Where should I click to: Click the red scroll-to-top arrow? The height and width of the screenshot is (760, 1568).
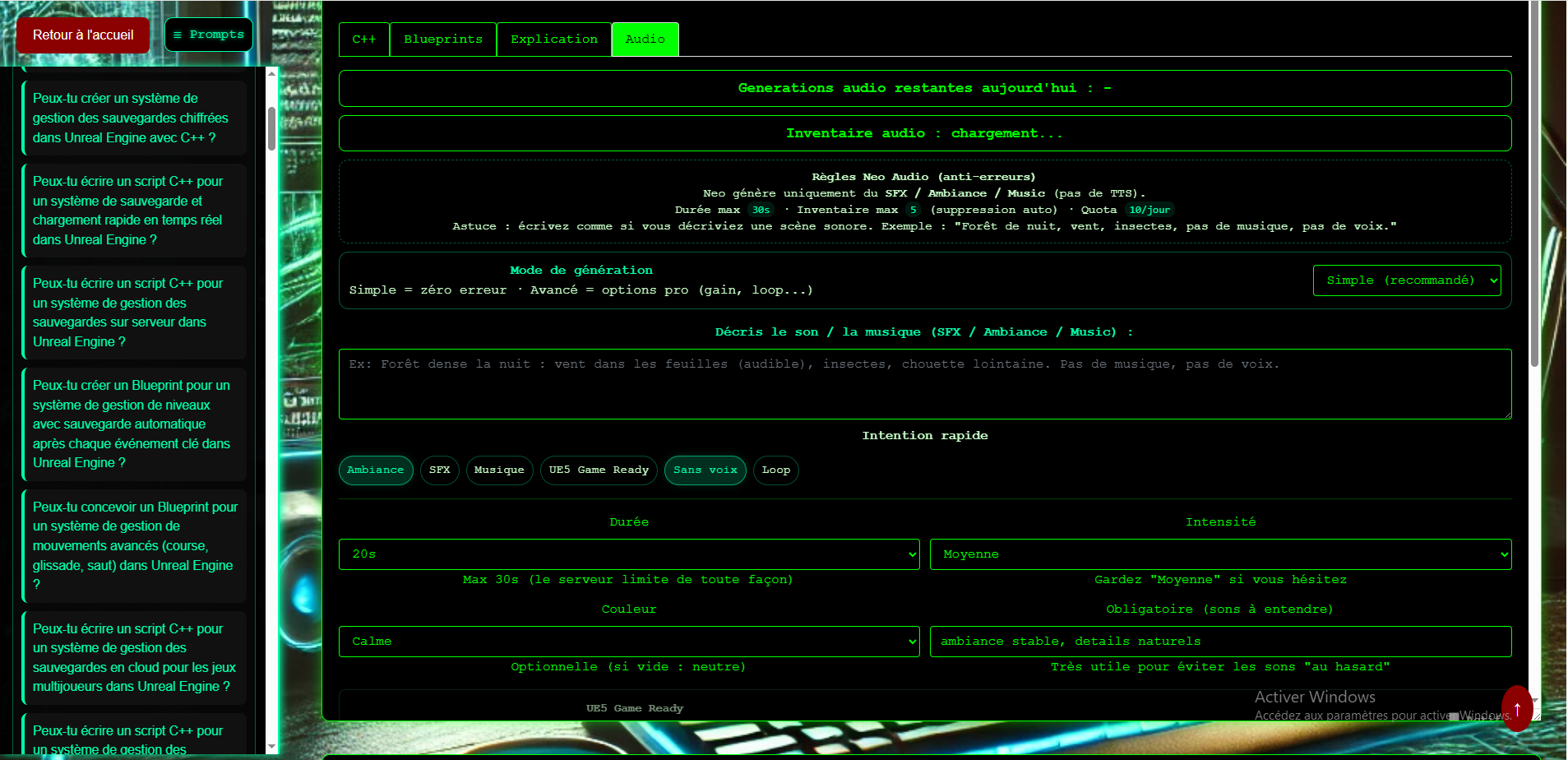click(x=1517, y=709)
